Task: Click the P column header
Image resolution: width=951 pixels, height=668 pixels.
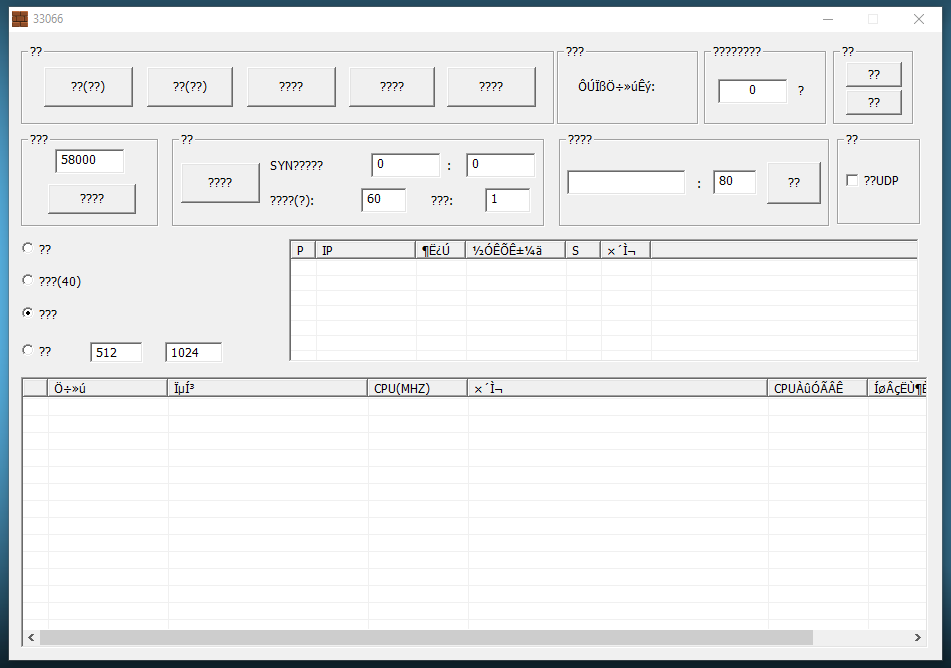Action: tap(302, 251)
